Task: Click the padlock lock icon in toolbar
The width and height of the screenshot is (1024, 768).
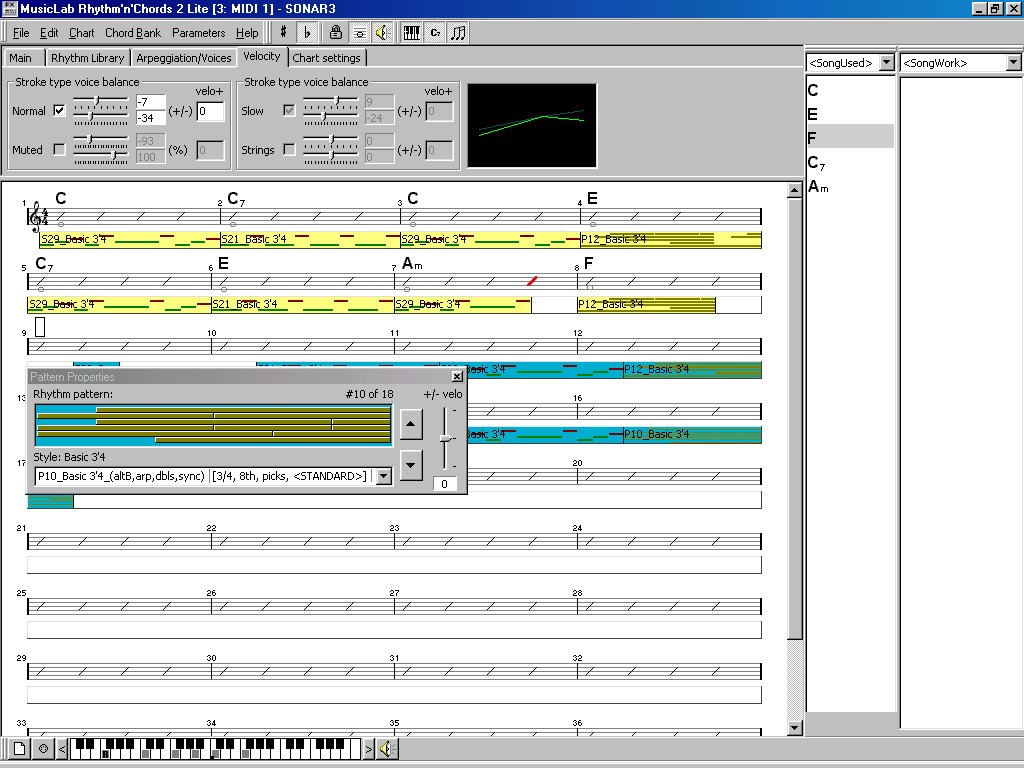Action: (x=336, y=32)
